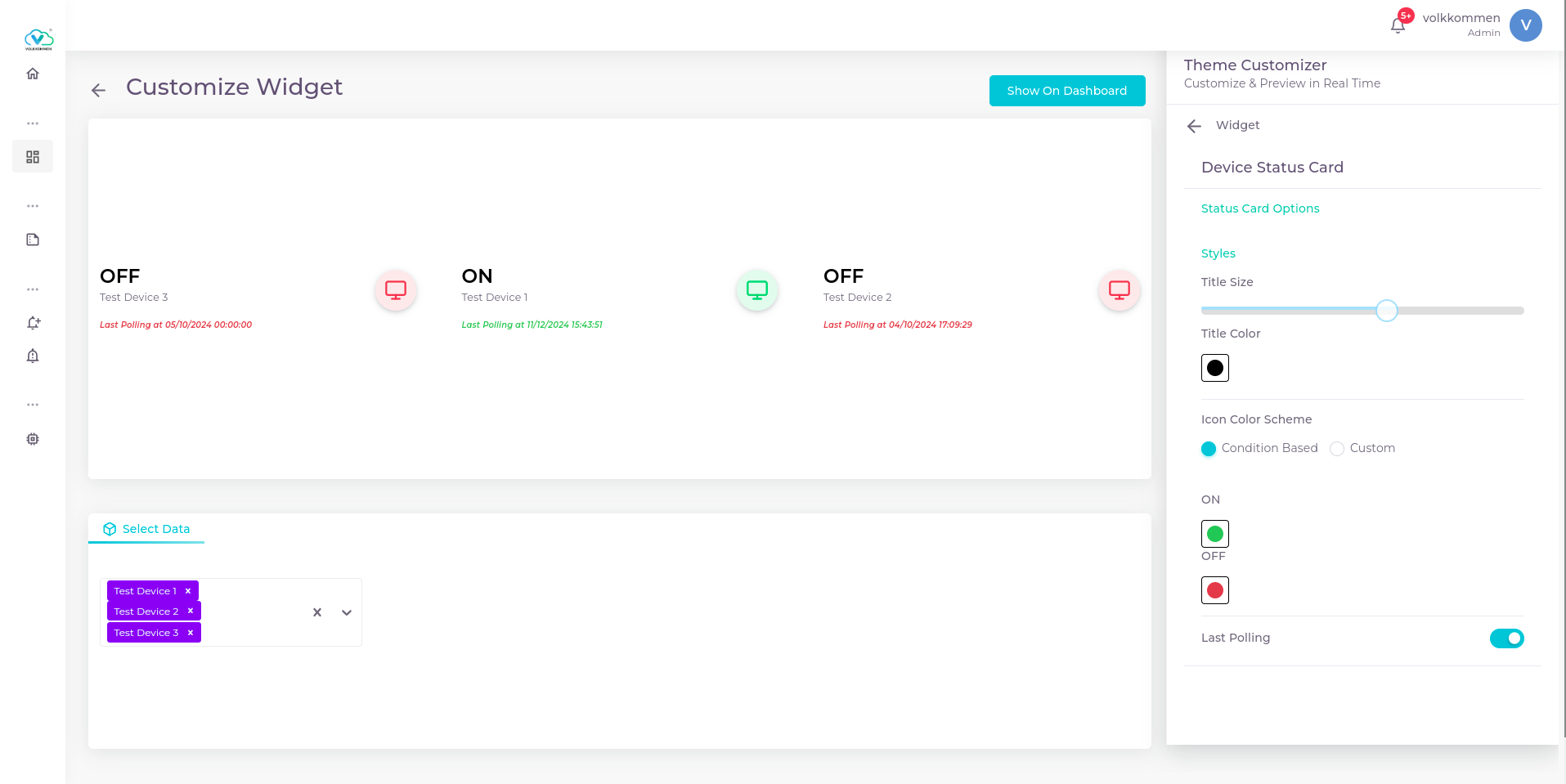
Task: Click the create alert bell-plus sidebar icon
Action: tap(33, 323)
